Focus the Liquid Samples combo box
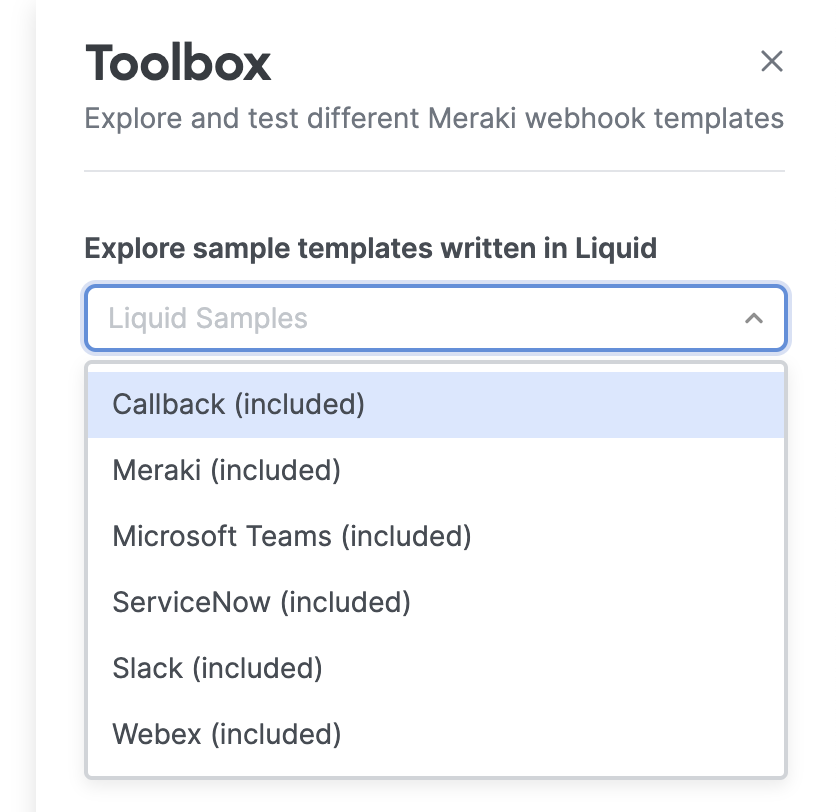Screen dimensions: 836x812 pos(436,318)
